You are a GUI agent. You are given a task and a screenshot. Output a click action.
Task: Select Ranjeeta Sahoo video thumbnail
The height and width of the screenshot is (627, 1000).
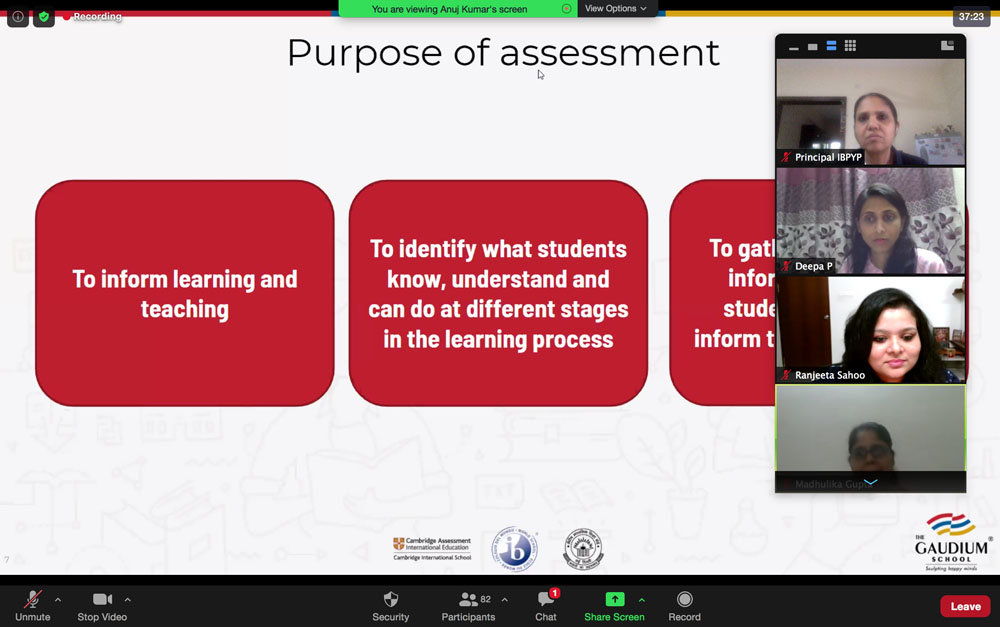(x=871, y=330)
